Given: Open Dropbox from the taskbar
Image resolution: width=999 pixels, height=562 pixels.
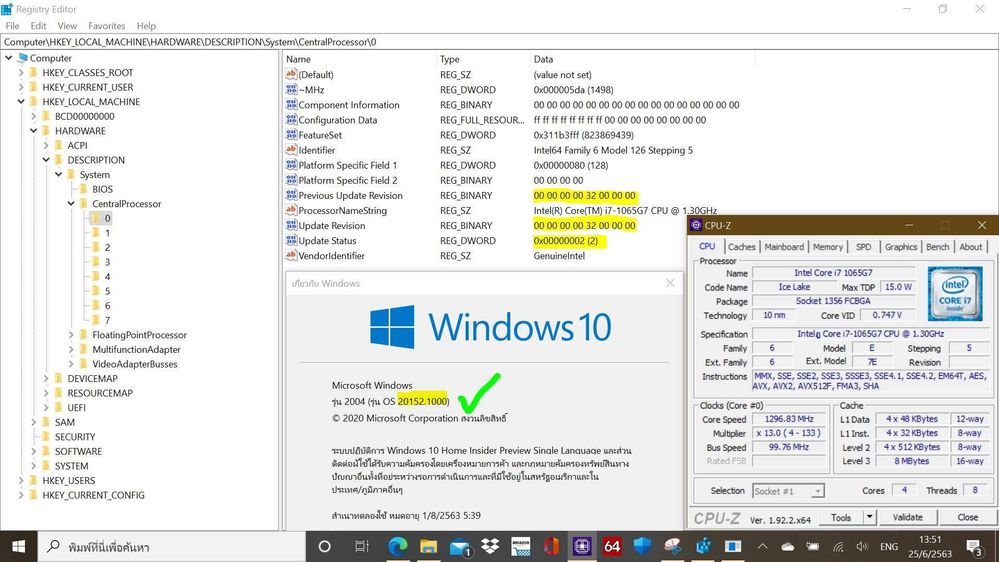Looking at the screenshot, I should [x=490, y=546].
